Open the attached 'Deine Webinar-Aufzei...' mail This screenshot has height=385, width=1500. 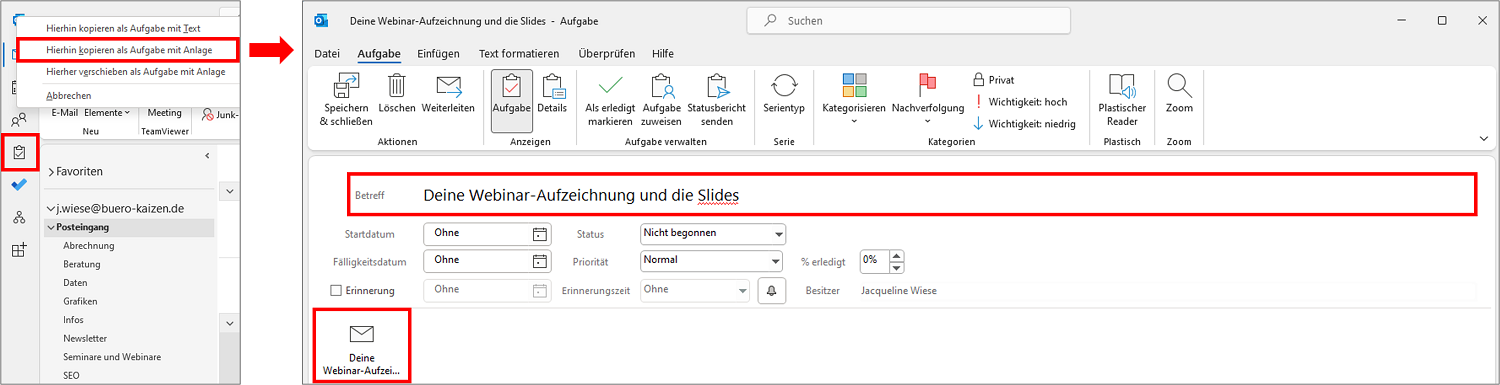[x=361, y=347]
